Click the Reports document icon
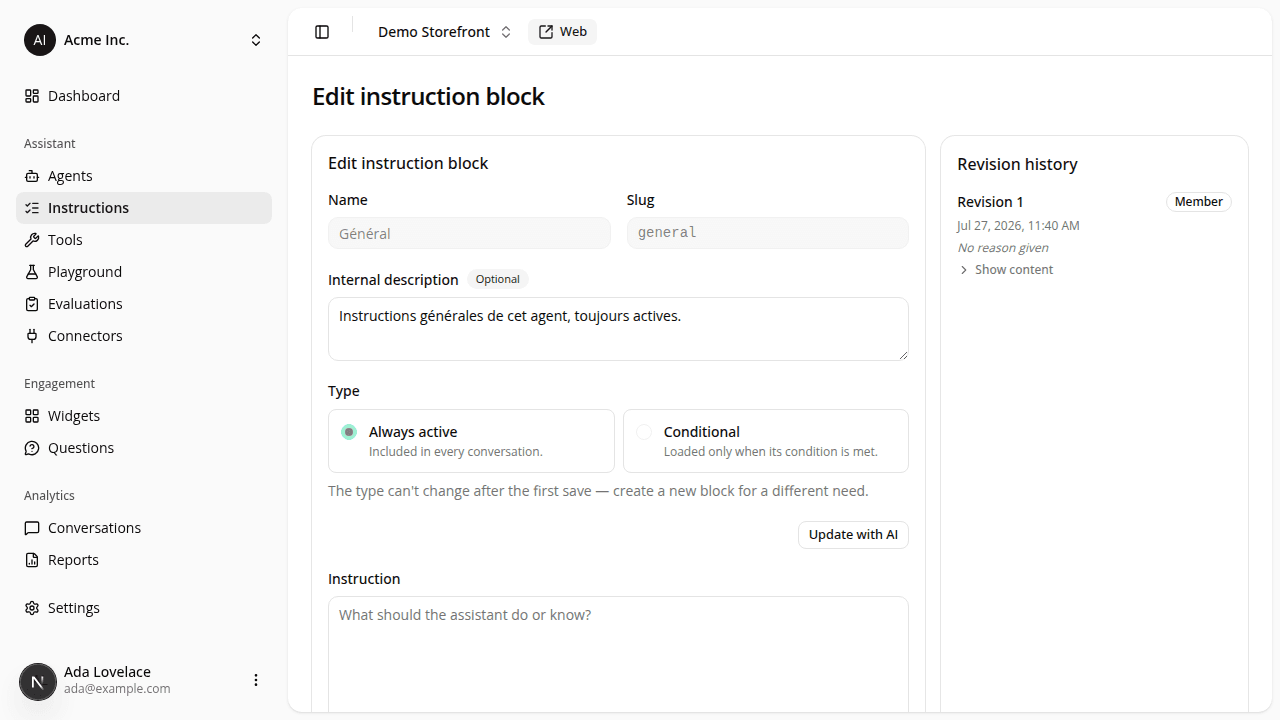The height and width of the screenshot is (720, 1280). (32, 560)
